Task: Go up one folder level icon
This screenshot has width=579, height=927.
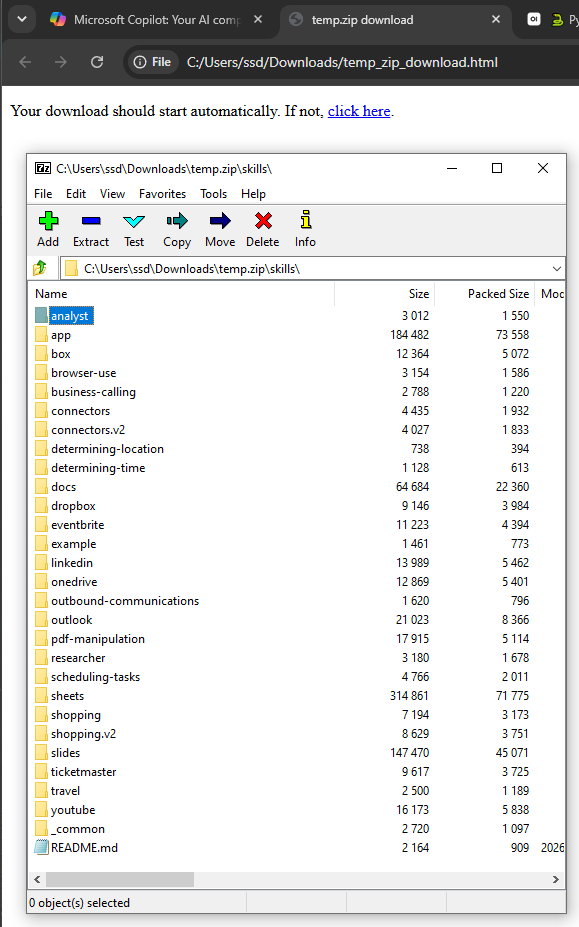Action: (x=40, y=268)
